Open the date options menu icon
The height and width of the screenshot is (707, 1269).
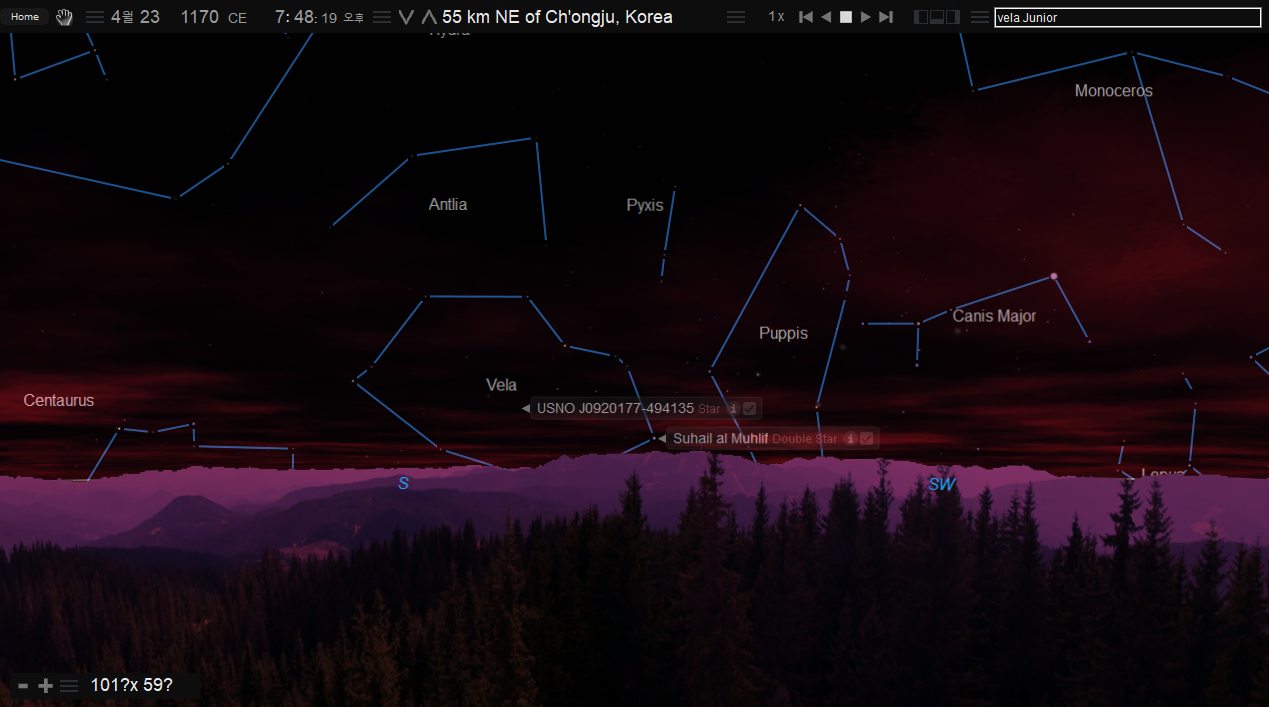tap(95, 17)
